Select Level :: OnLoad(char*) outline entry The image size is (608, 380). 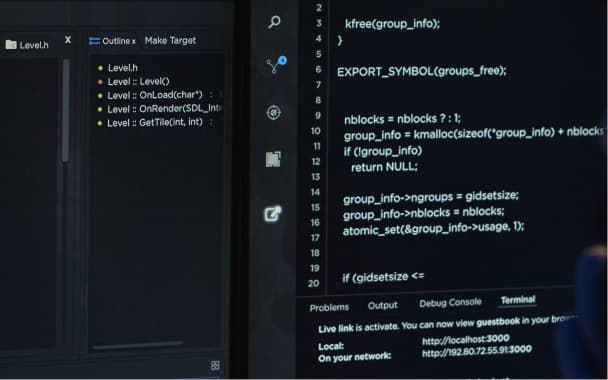pos(155,95)
